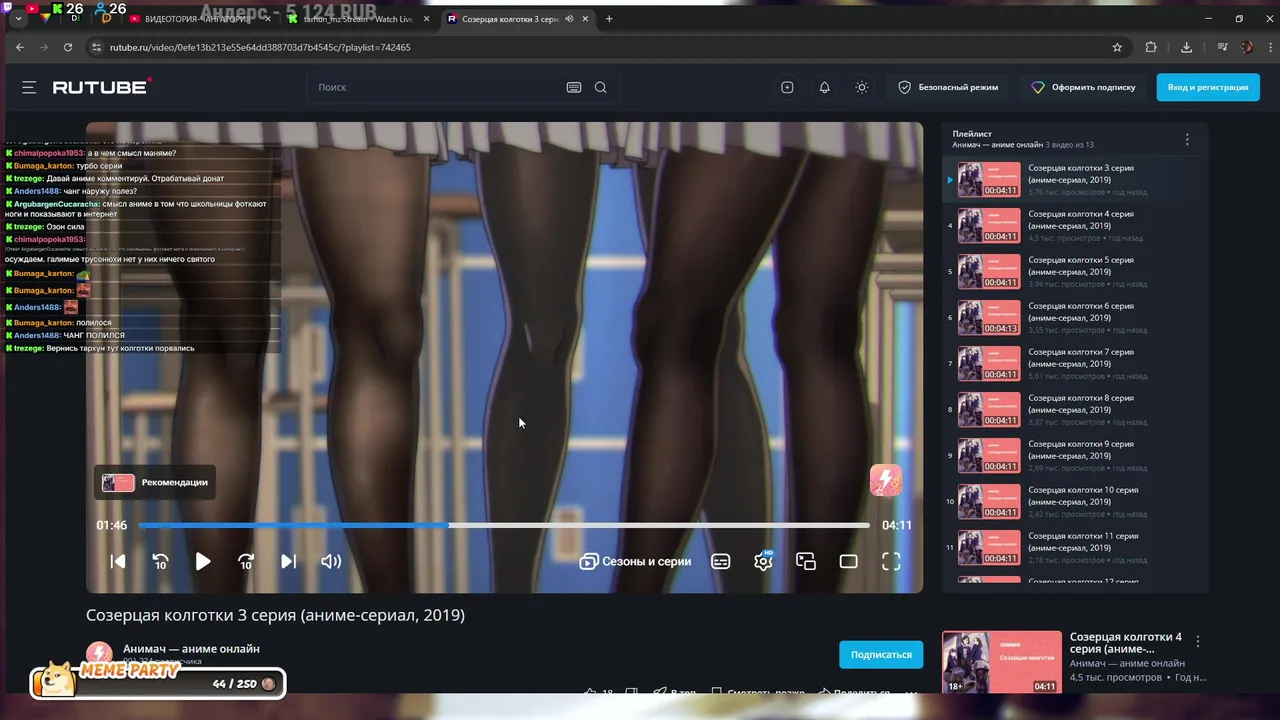Go back in browser
This screenshot has width=1280, height=720.
(x=19, y=47)
